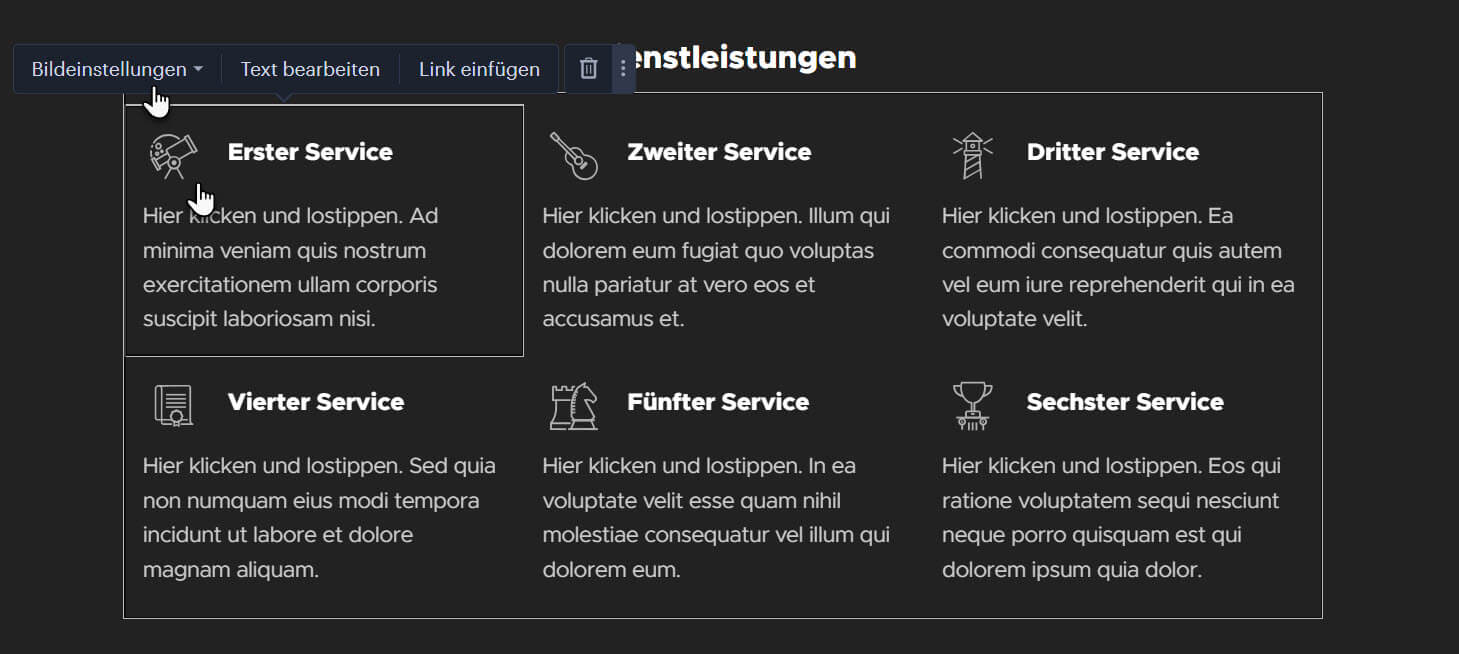This screenshot has width=1459, height=654.
Task: Click the description text under Erster Service
Action: pos(291,267)
